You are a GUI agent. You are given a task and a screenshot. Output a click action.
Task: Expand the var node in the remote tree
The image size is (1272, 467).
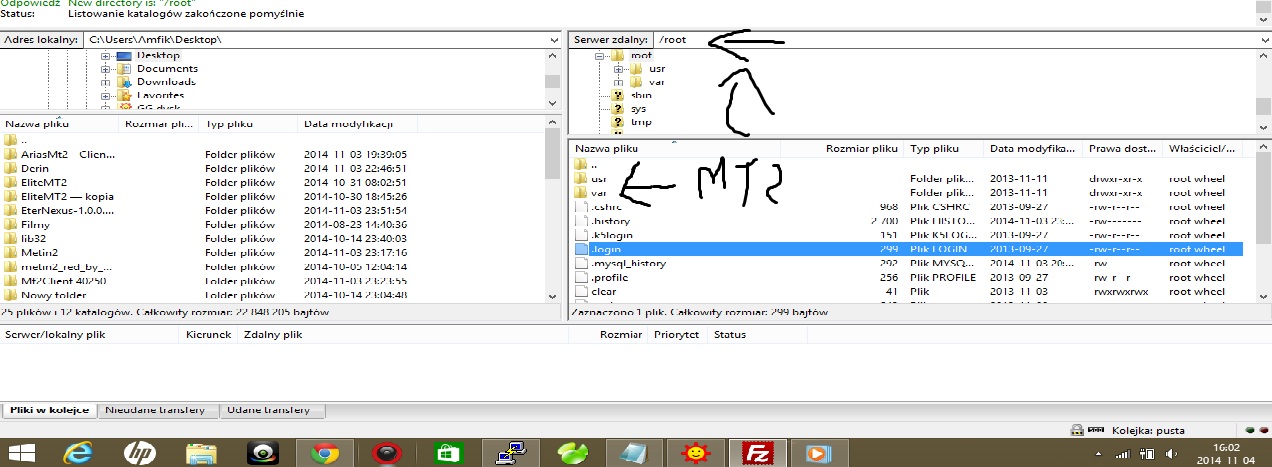click(619, 82)
